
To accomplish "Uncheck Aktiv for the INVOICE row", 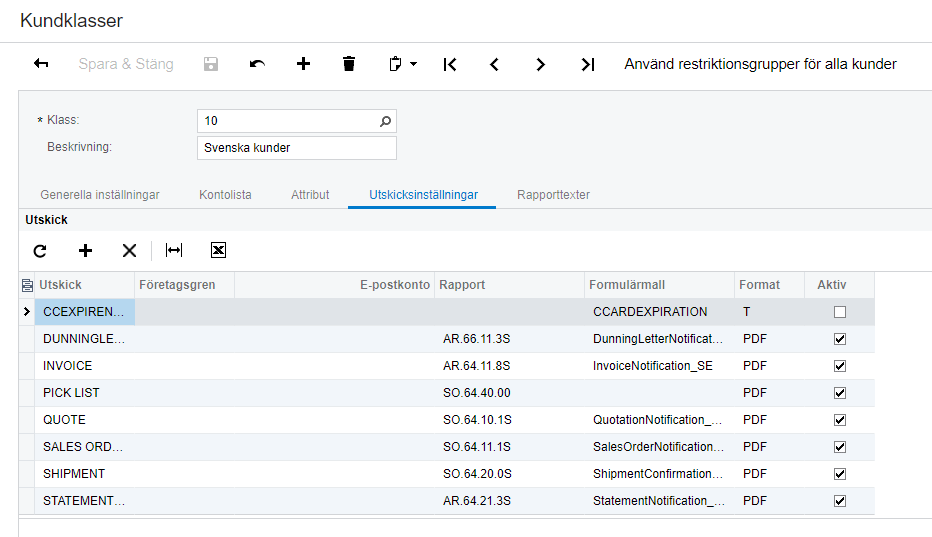I will pyautogui.click(x=840, y=366).
